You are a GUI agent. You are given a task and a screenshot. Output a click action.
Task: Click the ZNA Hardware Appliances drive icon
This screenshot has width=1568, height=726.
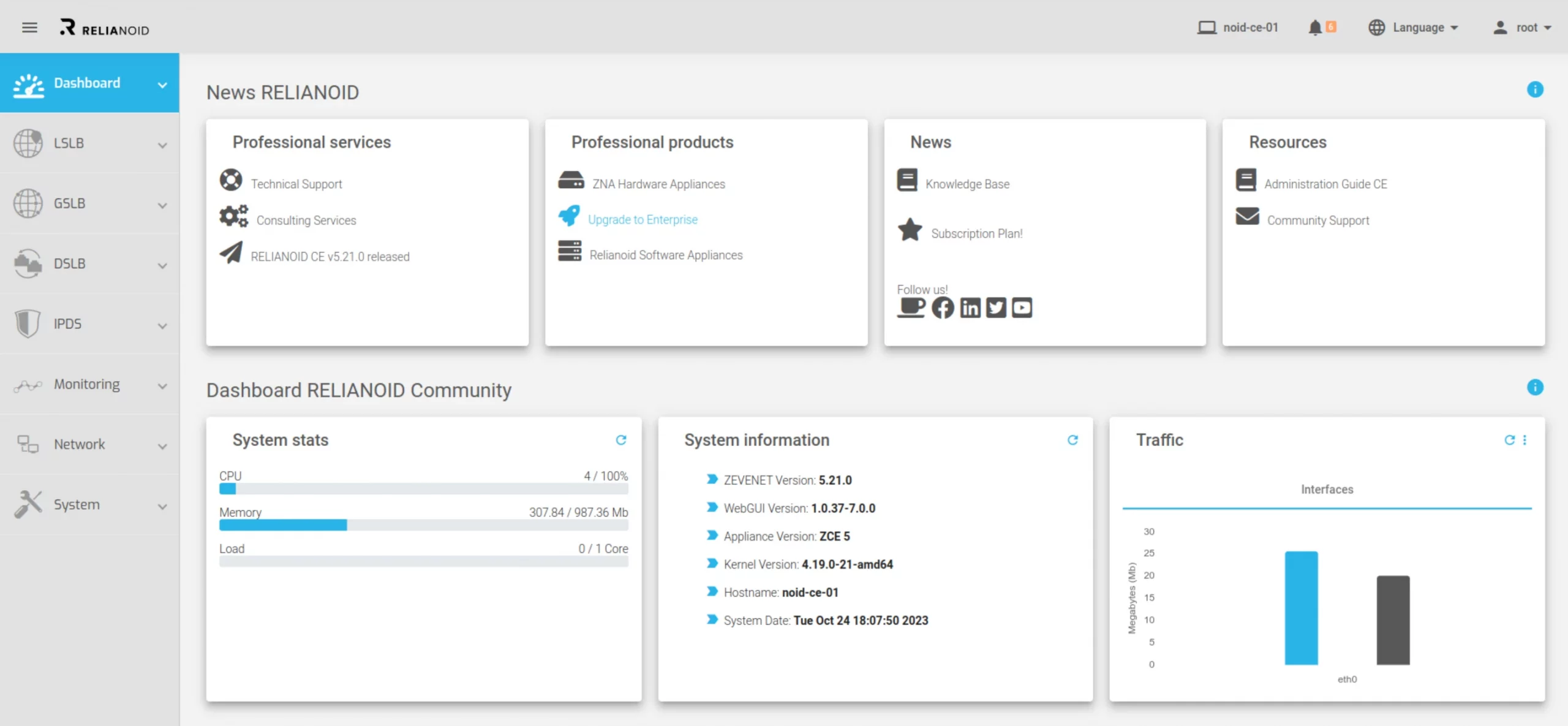click(571, 180)
